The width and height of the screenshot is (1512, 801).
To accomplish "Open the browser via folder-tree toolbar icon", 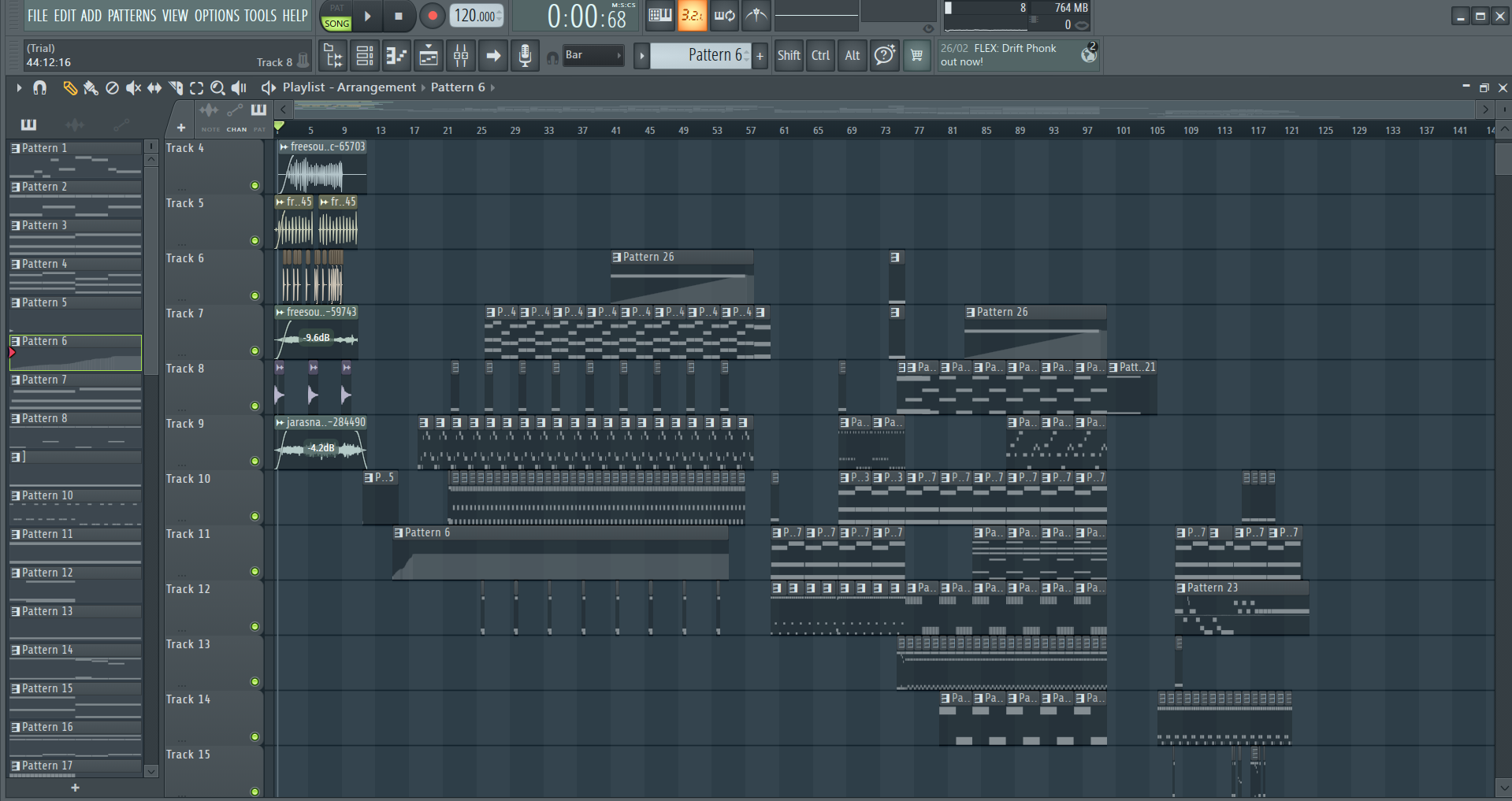I will [x=333, y=56].
